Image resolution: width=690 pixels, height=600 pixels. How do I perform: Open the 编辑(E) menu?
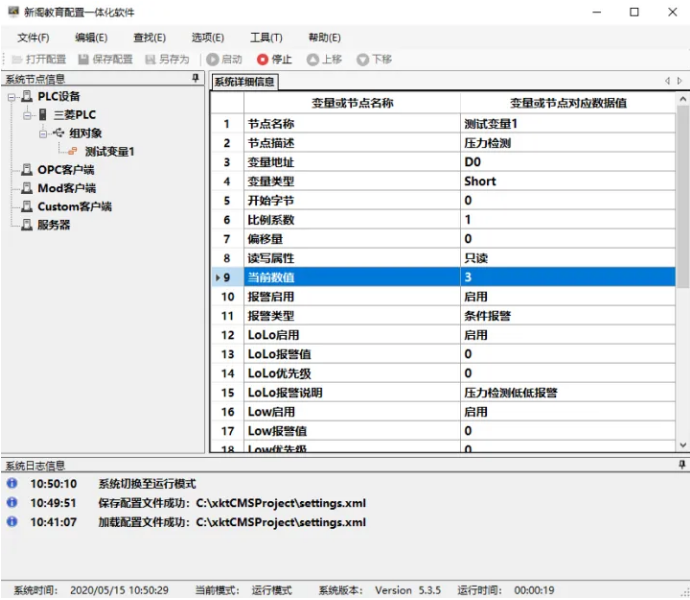pyautogui.click(x=91, y=38)
